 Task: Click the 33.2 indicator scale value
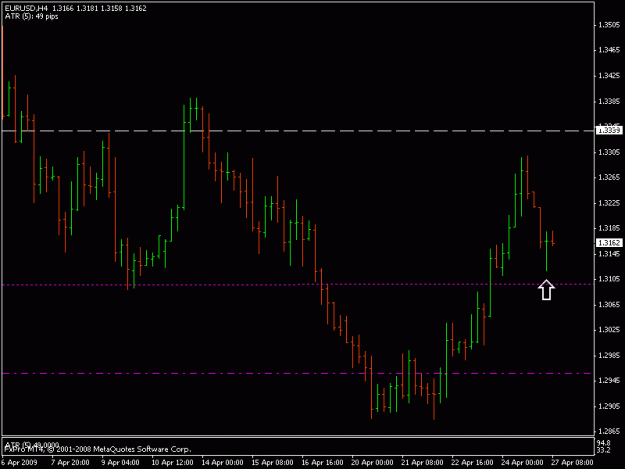tap(603, 450)
